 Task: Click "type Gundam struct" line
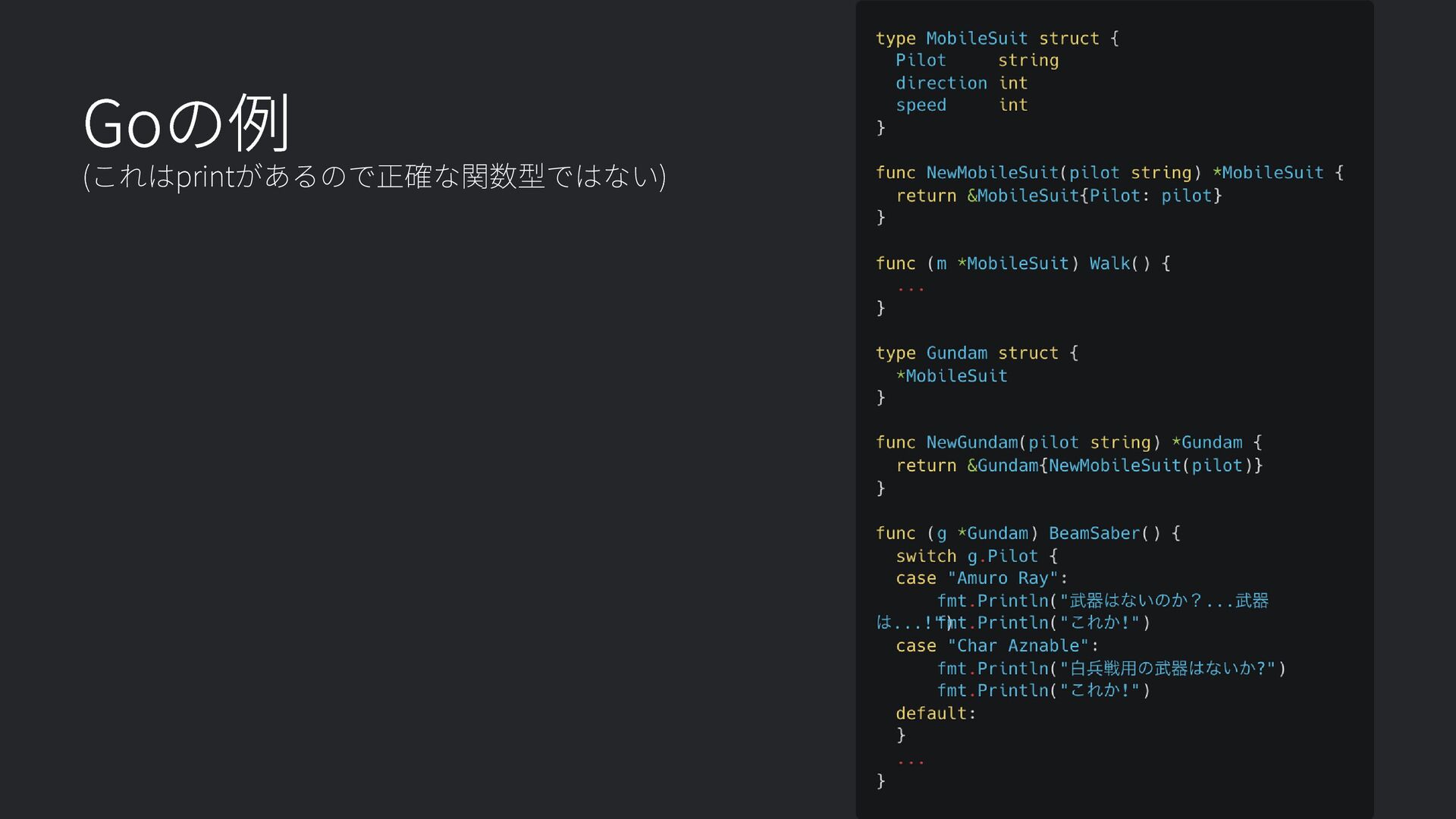(976, 353)
